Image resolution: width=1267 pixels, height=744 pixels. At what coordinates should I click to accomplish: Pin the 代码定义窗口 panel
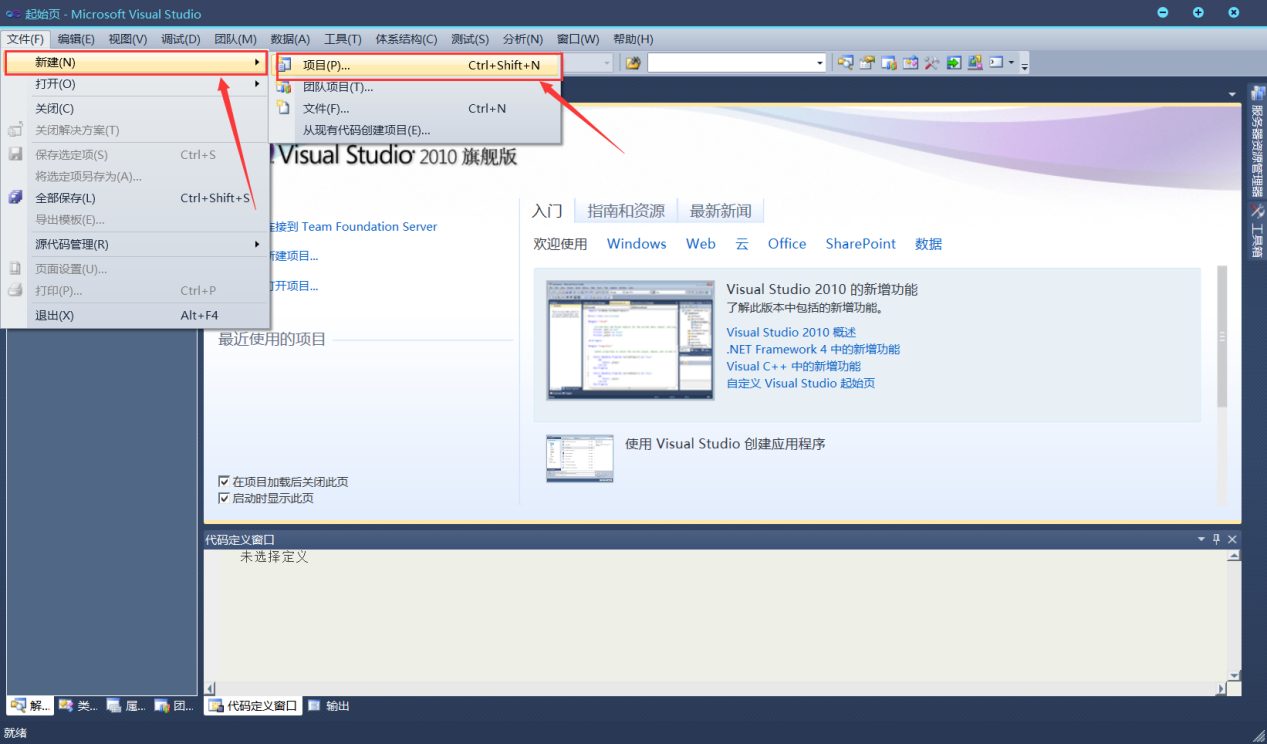[x=1216, y=539]
